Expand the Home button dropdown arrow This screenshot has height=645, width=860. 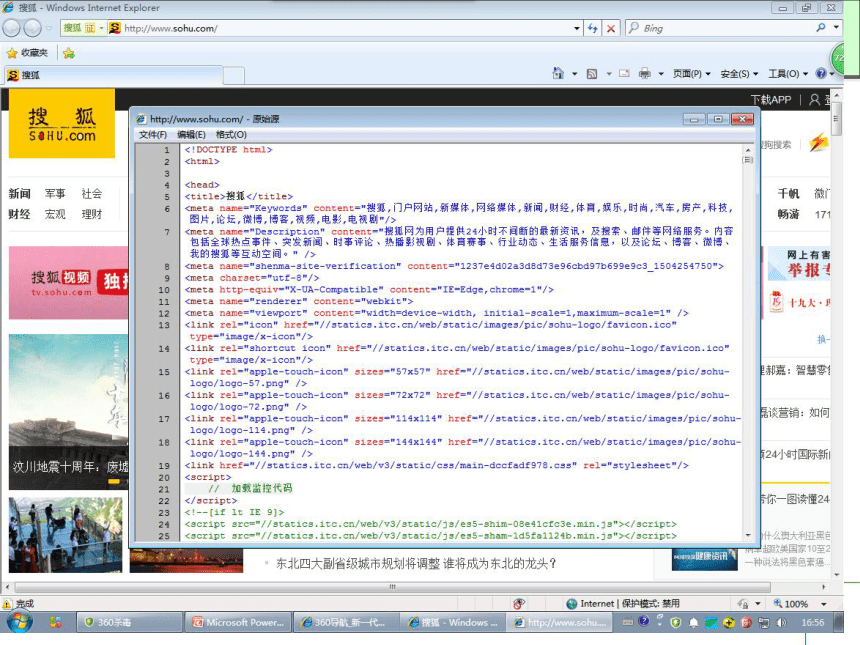click(574, 73)
